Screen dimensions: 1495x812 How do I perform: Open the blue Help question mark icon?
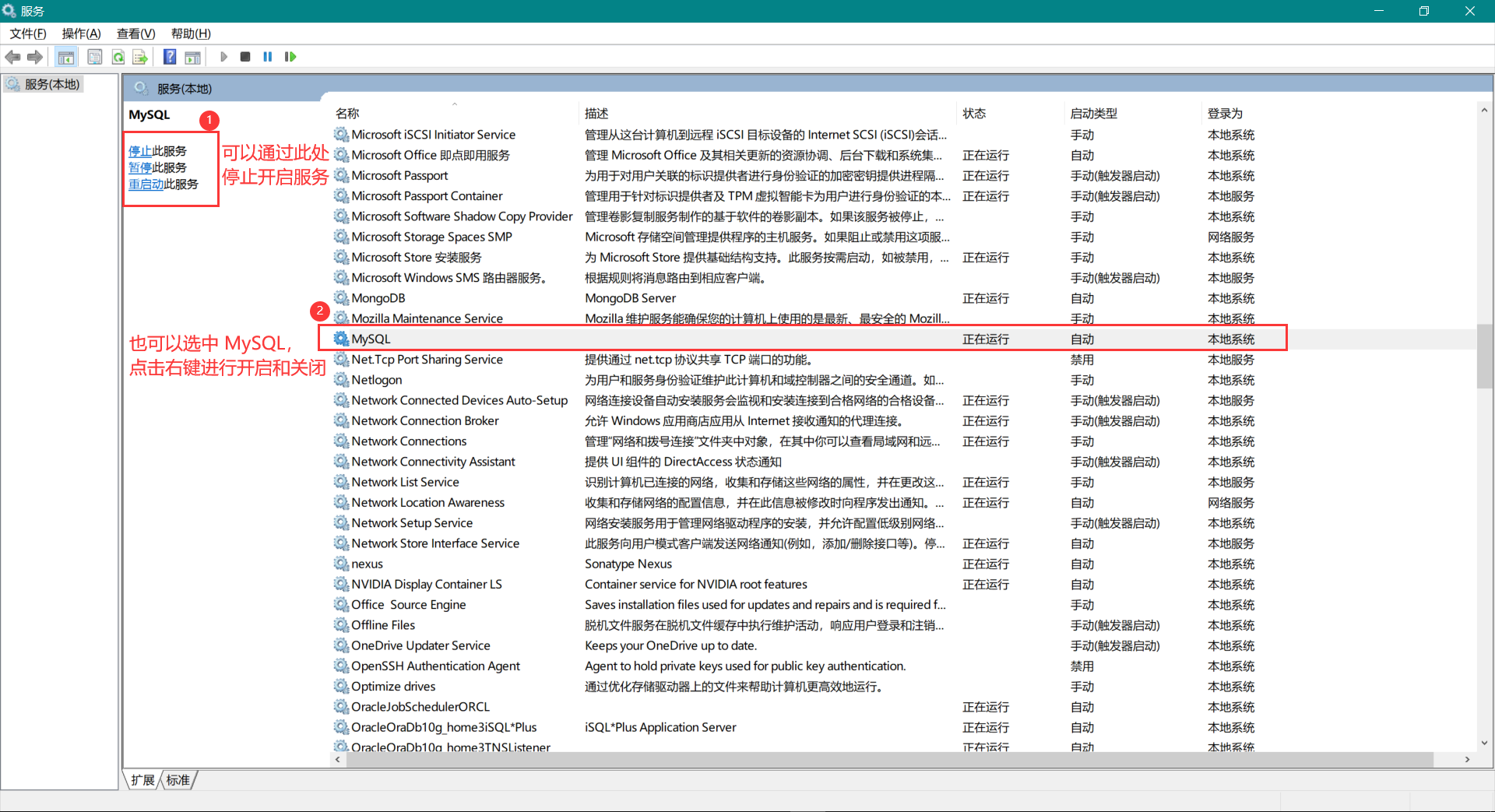[170, 57]
